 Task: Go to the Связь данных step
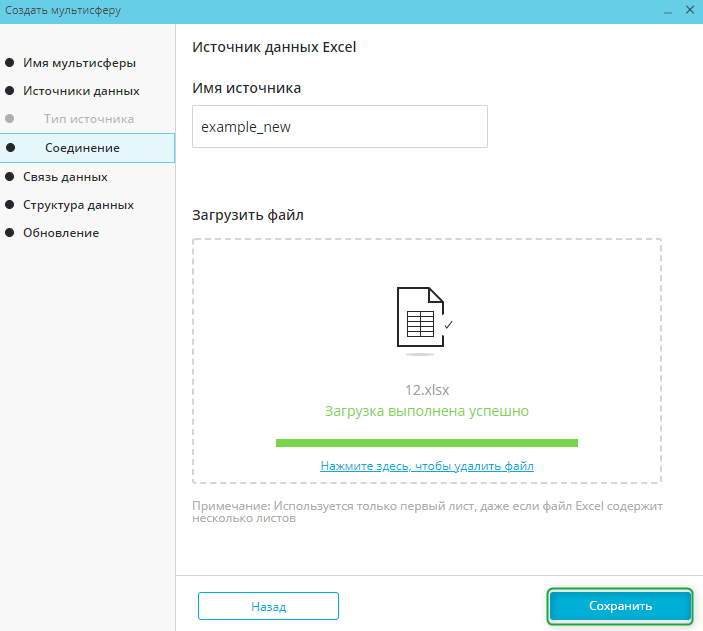[x=65, y=177]
